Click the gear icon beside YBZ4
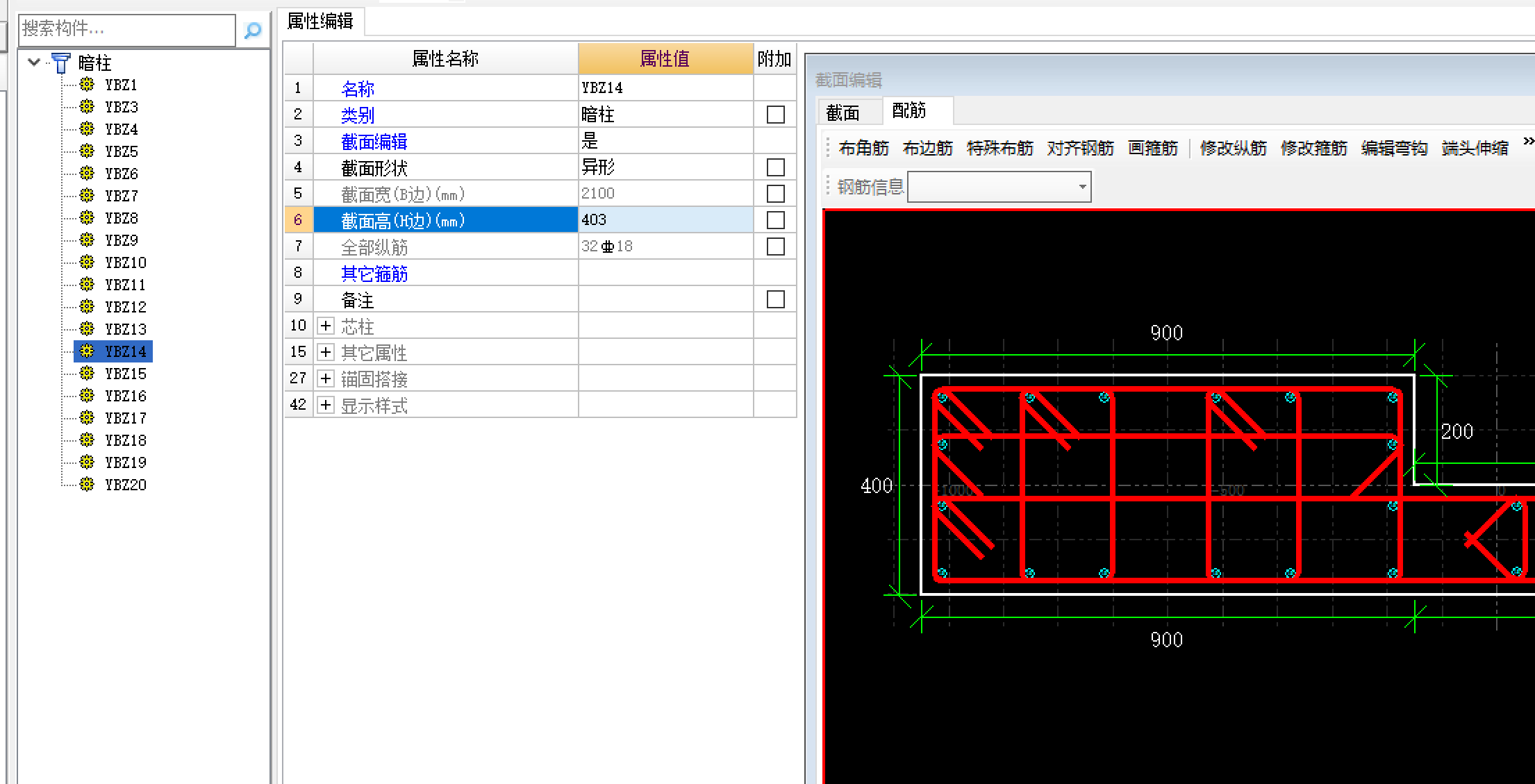 tap(87, 129)
